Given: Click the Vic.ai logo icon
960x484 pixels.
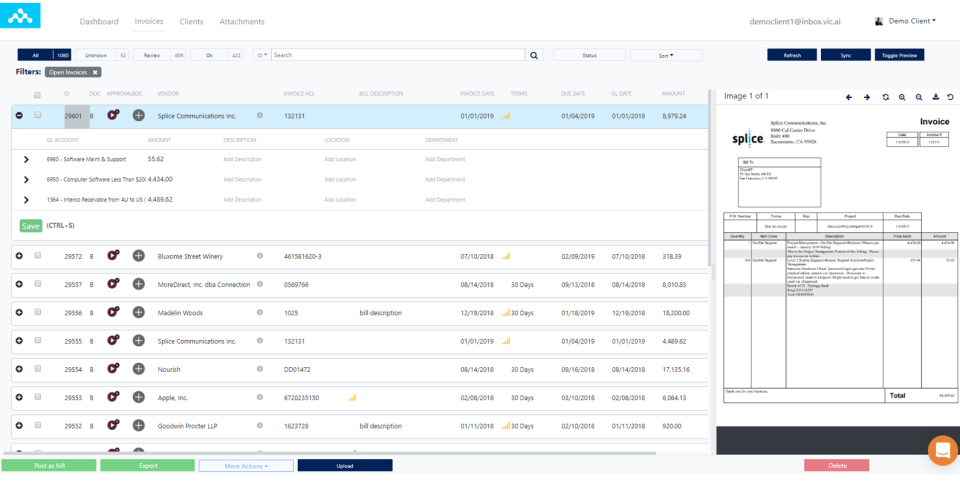Looking at the screenshot, I should tap(20, 15).
